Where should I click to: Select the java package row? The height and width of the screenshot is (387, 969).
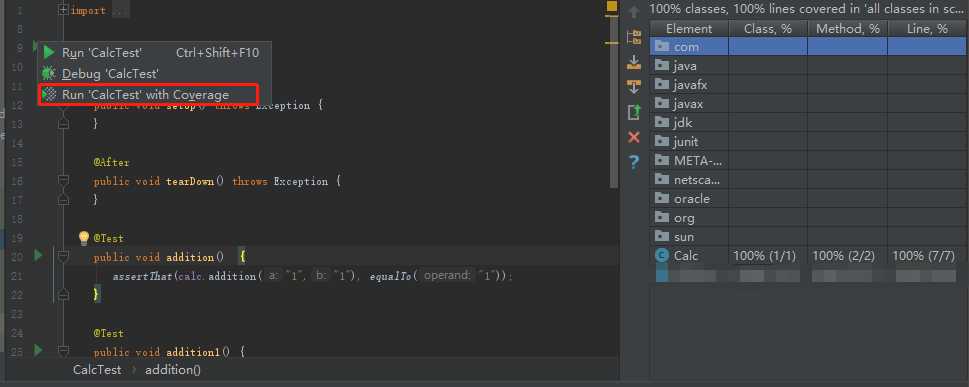click(x=809, y=66)
